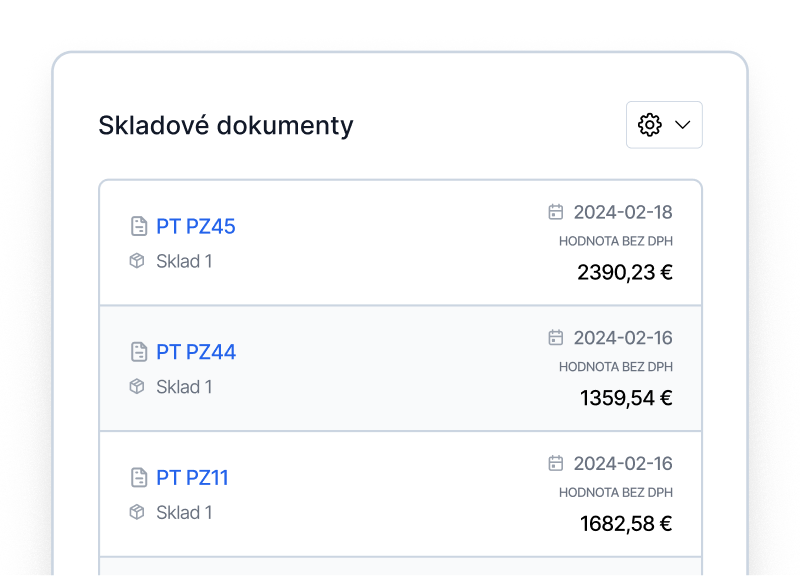Select the 1359,54 € amount

[626, 398]
